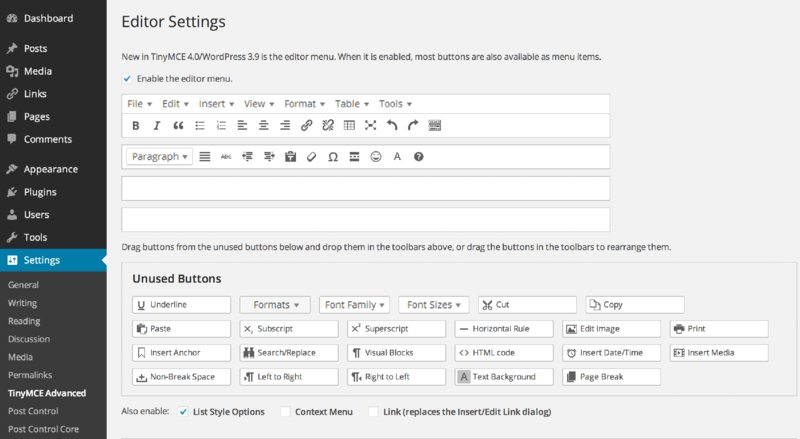Disable the 'Enable the editor menu' checkbox
The image size is (800, 439).
click(x=127, y=78)
